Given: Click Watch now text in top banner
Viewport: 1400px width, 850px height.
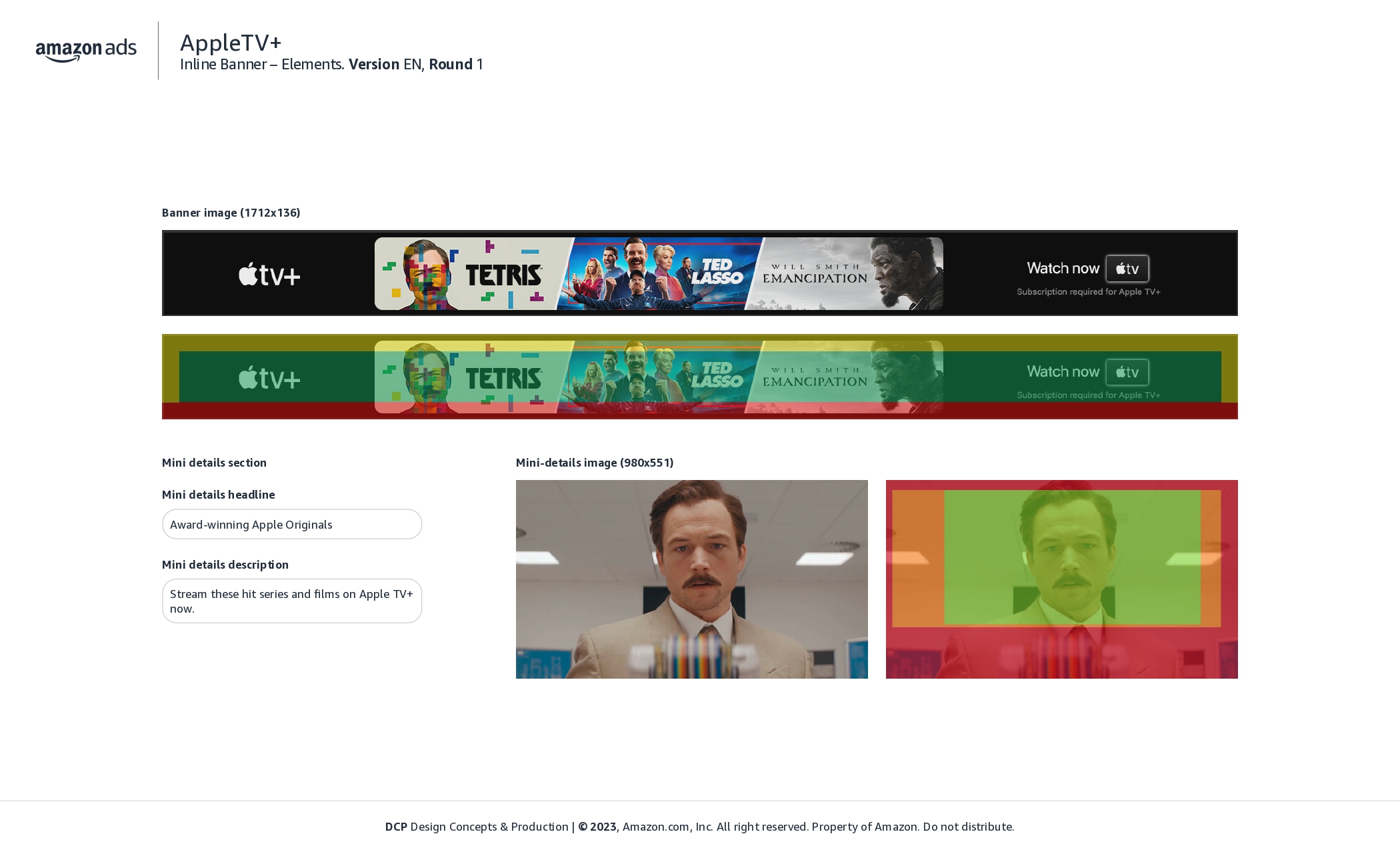Looking at the screenshot, I should coord(1063,268).
